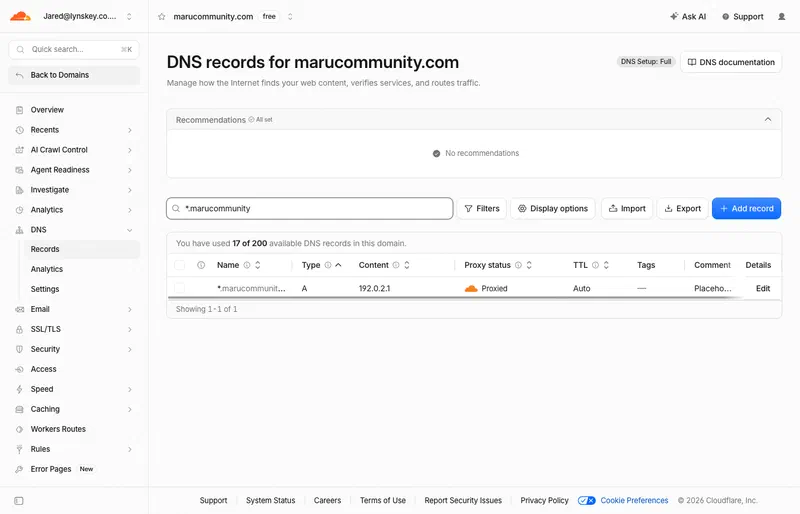Sort records by Proxy status arrows
The image size is (800, 514).
coord(529,265)
